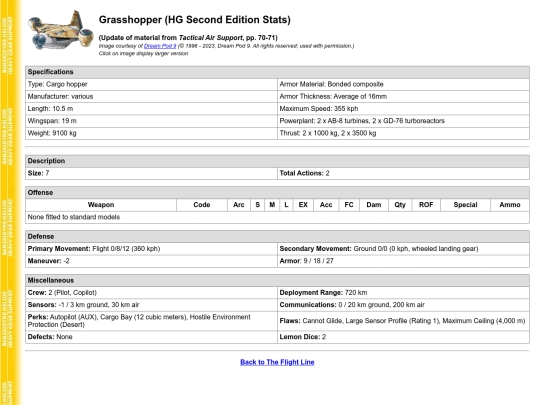Screen dimensions: 540x405
Task: Open the larger Grasshopper image
Action: [x=61, y=31]
